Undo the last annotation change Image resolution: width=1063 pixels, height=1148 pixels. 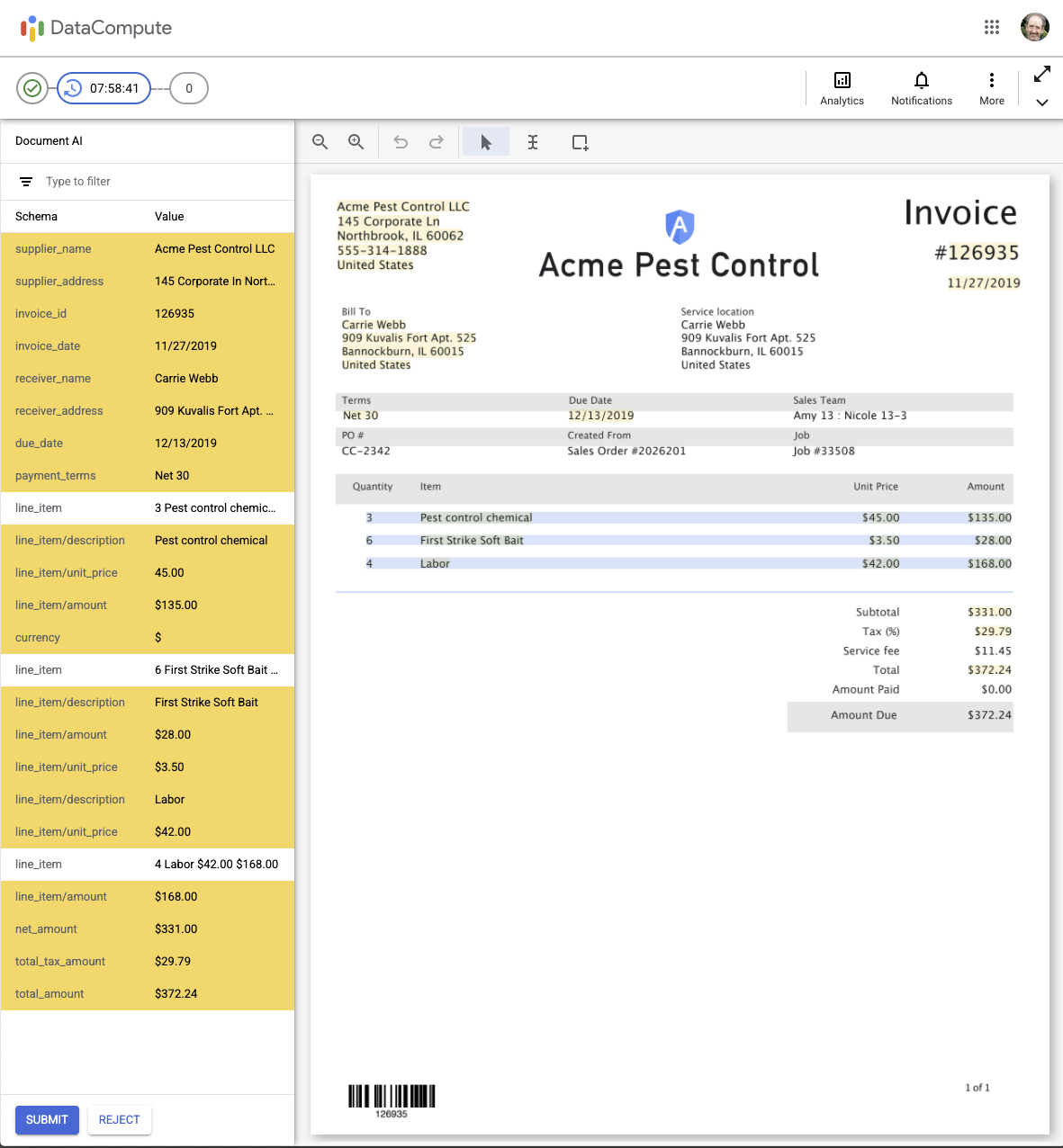click(401, 142)
